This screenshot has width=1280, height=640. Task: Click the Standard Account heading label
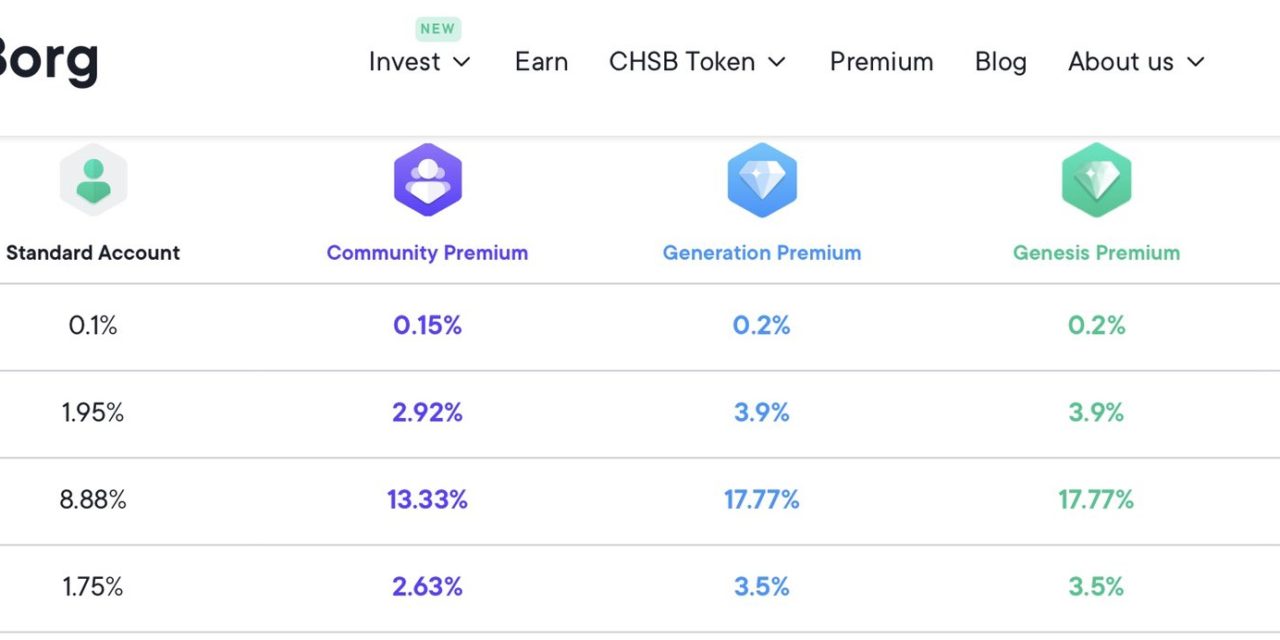tap(93, 253)
